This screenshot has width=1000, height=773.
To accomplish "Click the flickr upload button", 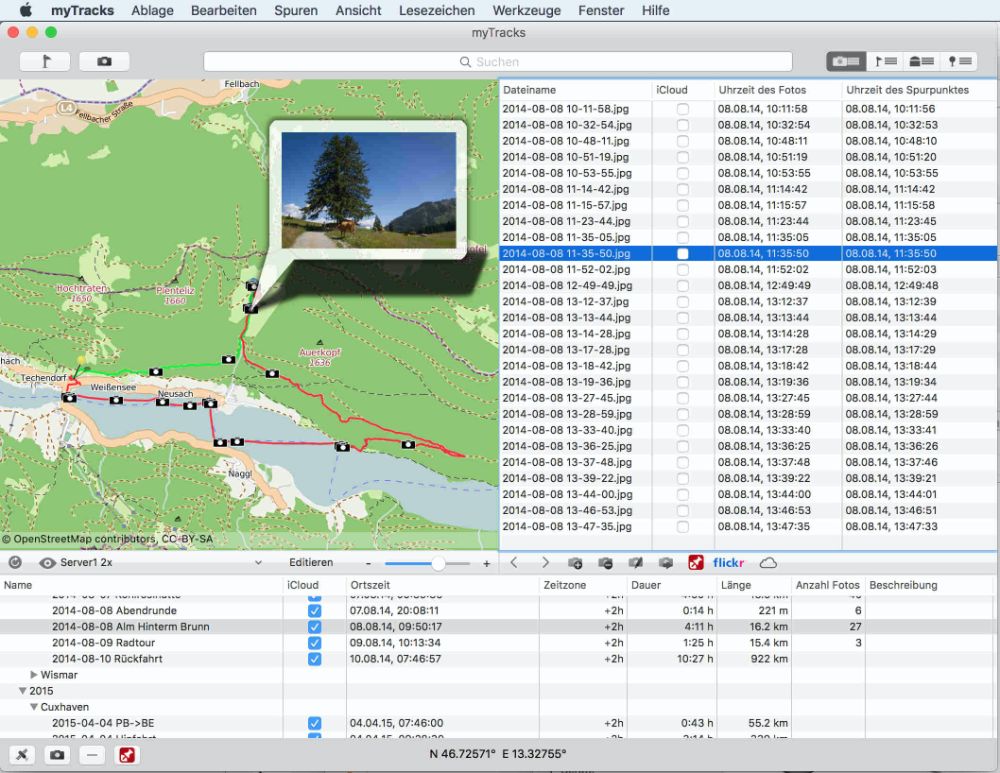I will (x=728, y=563).
